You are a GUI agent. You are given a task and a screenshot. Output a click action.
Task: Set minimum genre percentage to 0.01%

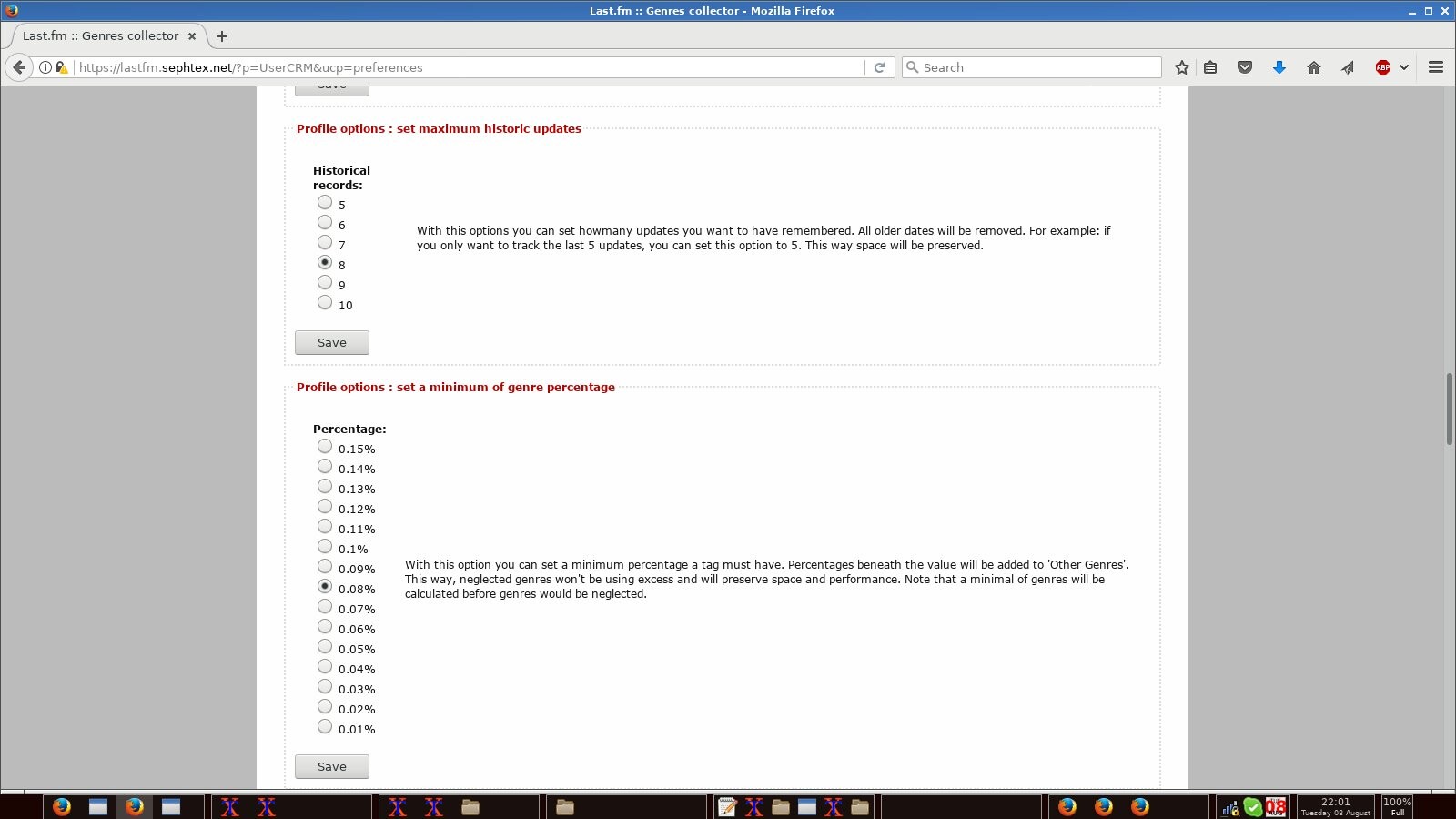(x=325, y=727)
